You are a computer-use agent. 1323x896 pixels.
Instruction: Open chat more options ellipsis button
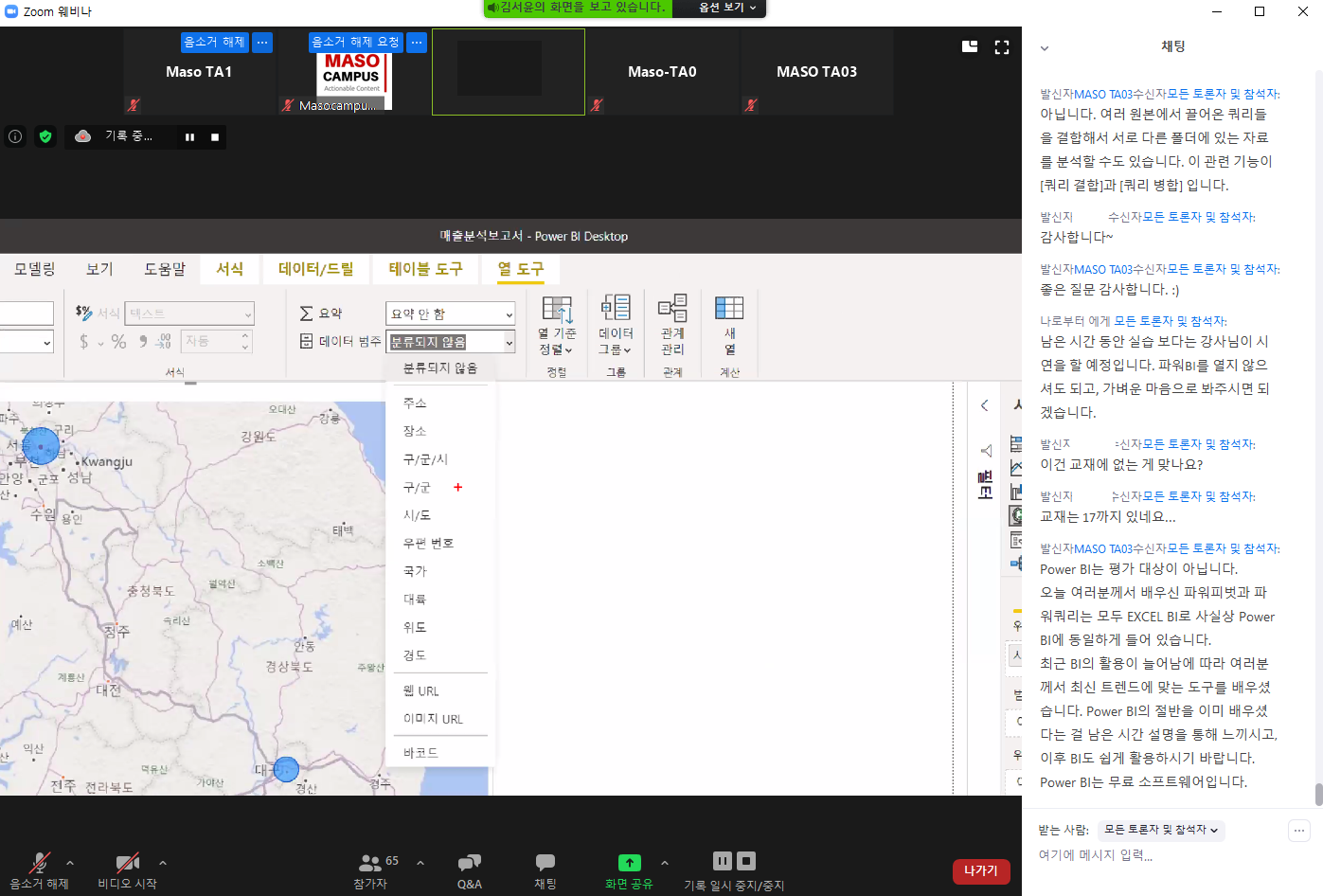pyautogui.click(x=1298, y=831)
